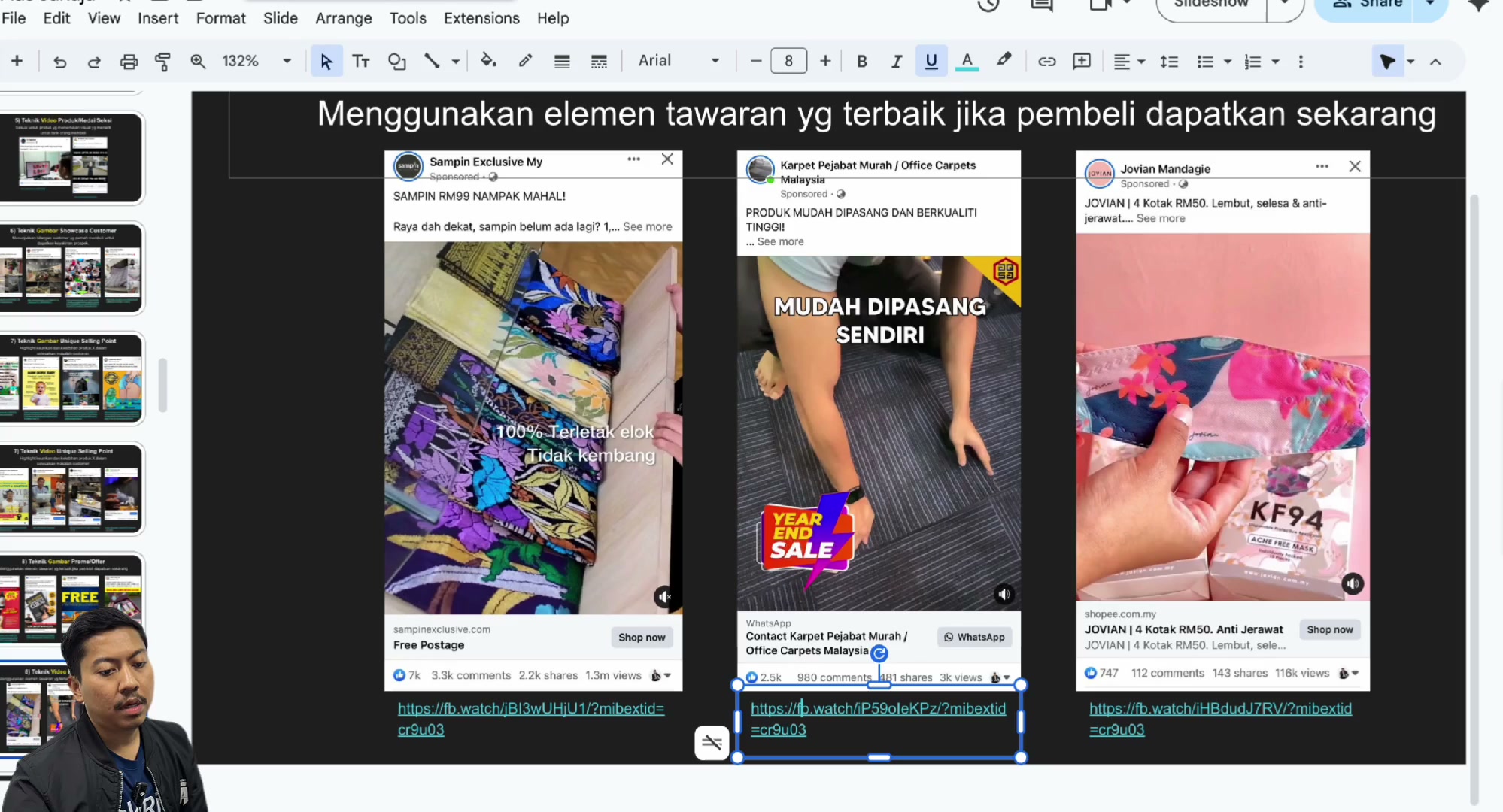Decrease font size with minus button

point(756,62)
